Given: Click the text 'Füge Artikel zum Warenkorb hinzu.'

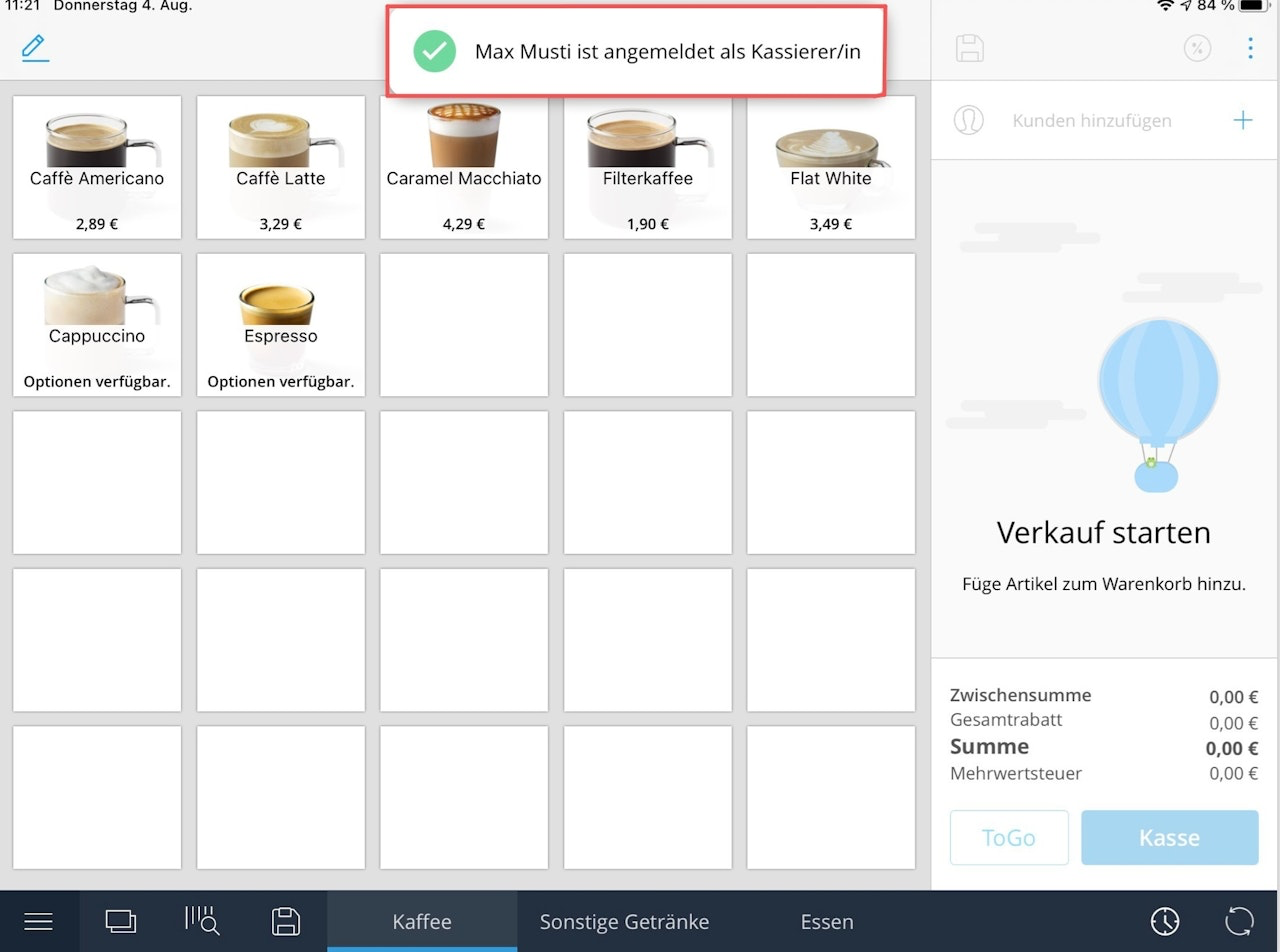Looking at the screenshot, I should tap(1104, 584).
